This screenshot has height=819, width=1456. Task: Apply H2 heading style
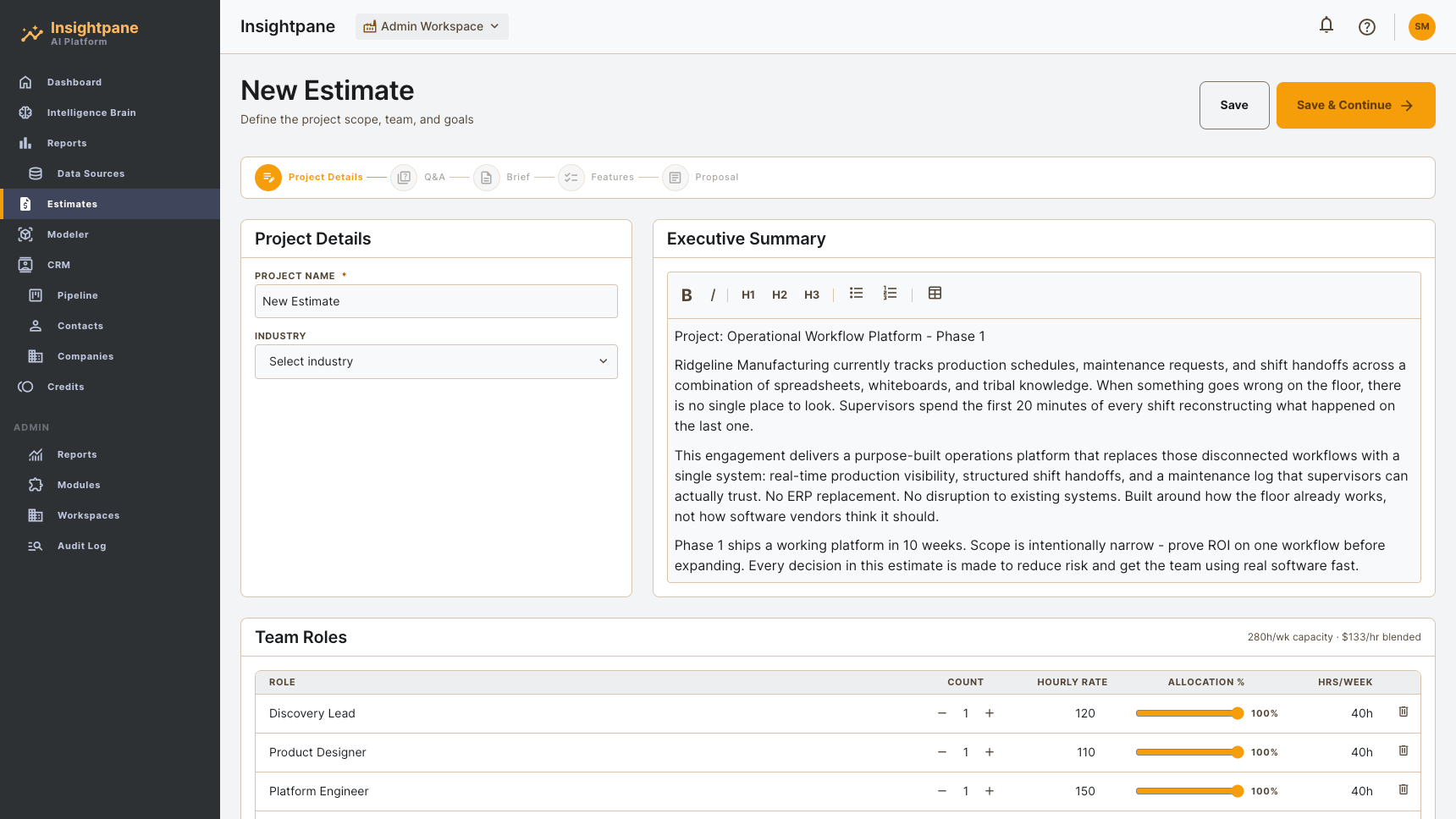tap(780, 295)
